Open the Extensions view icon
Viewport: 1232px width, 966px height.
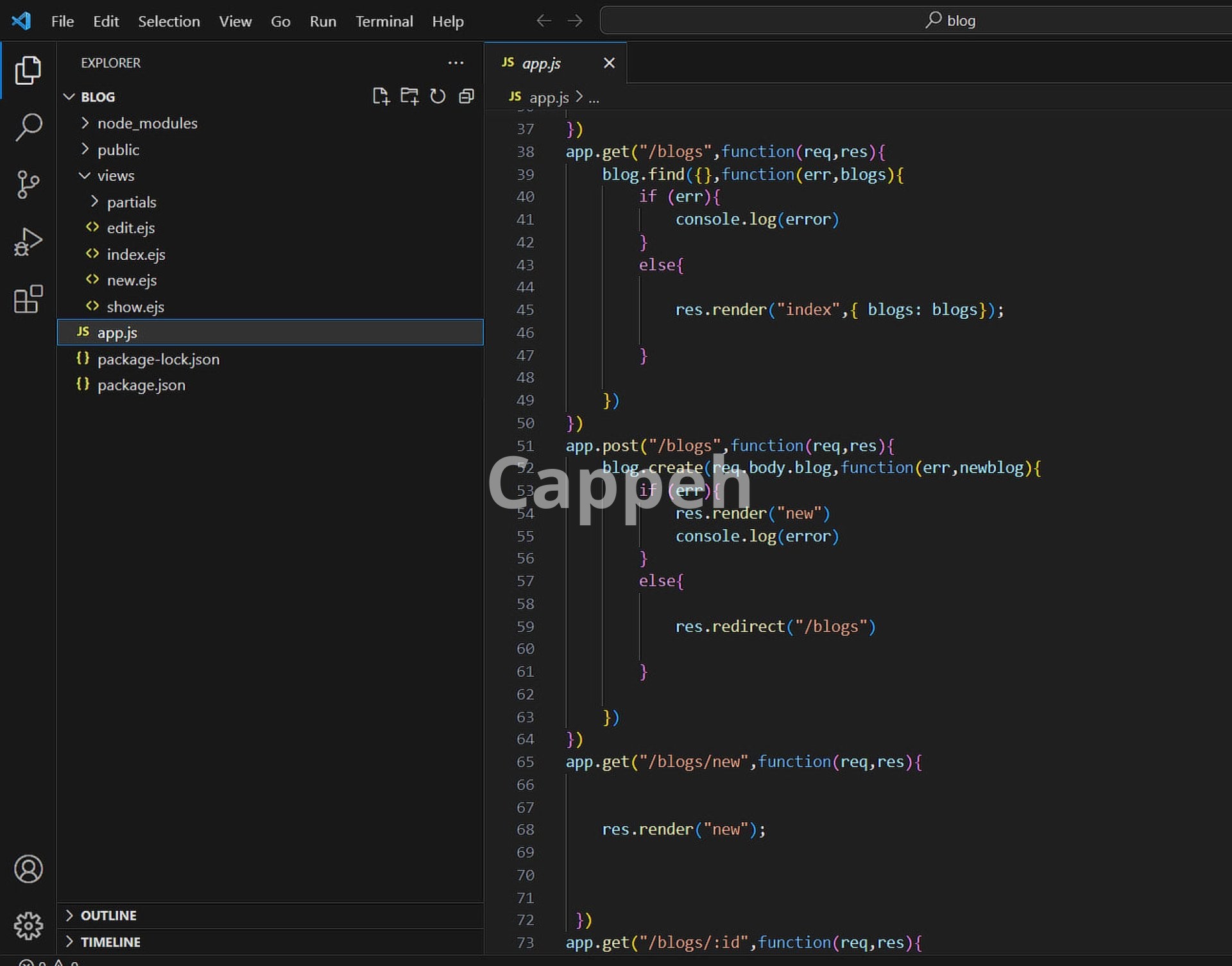tap(28, 299)
